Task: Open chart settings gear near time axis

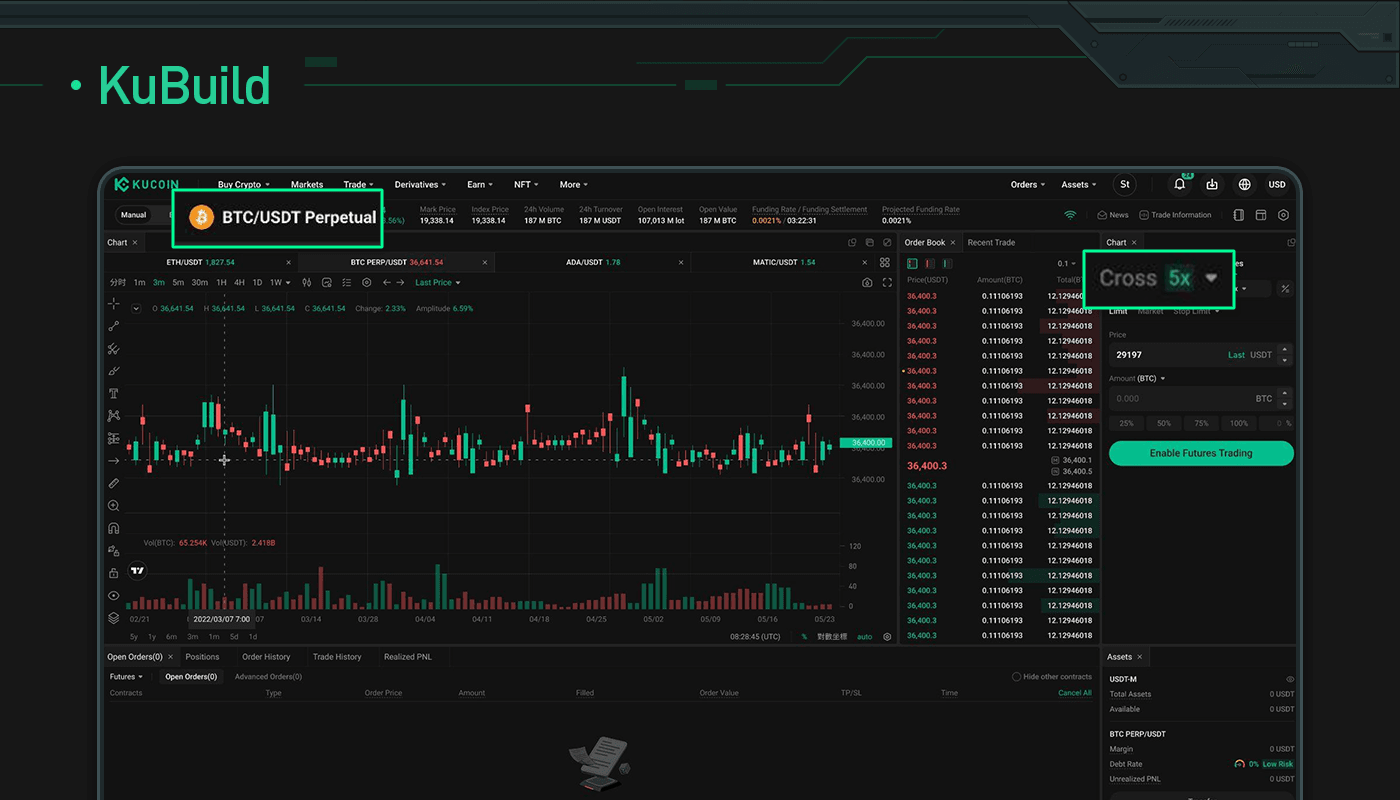Action: pos(887,637)
